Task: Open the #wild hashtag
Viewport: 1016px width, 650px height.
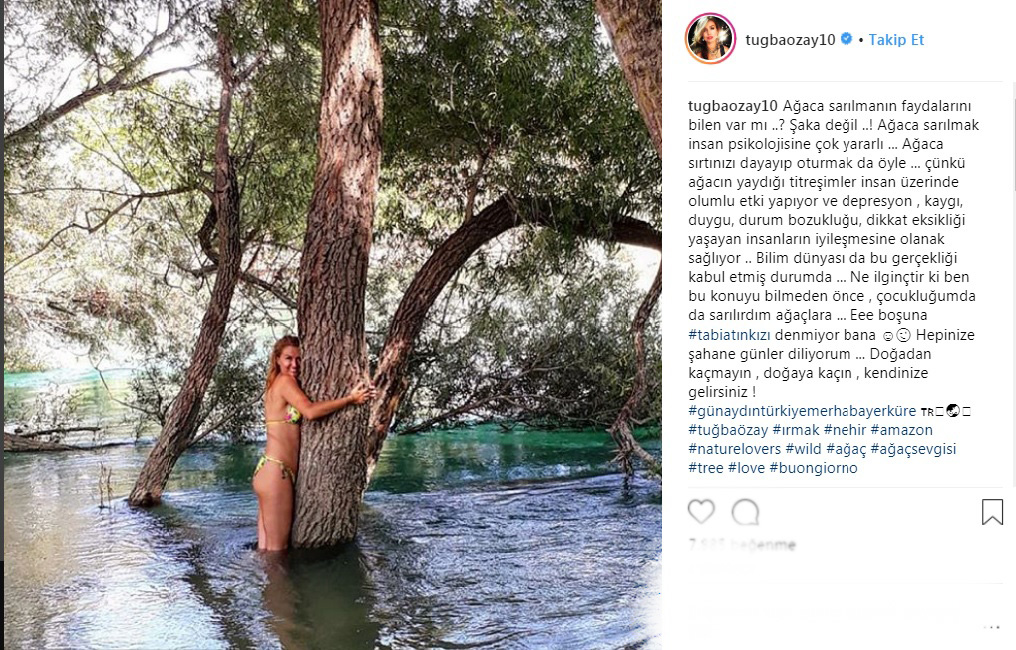Action: 803,448
